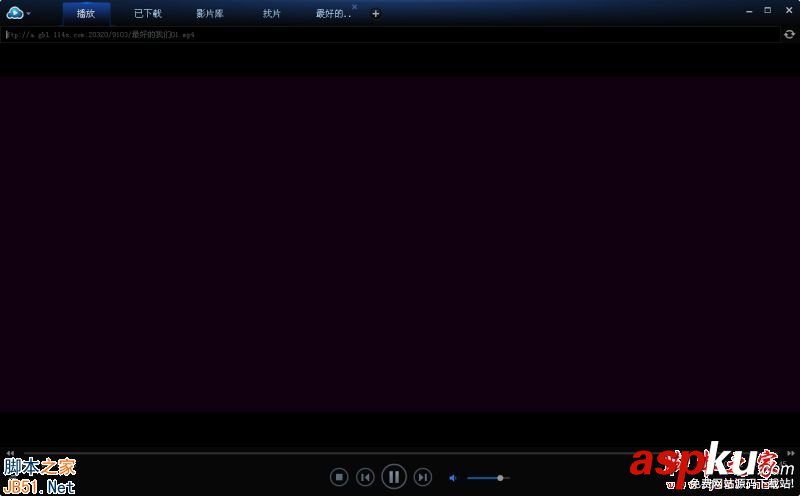The height and width of the screenshot is (496, 800).
Task: Skip to the next video
Action: point(422,477)
